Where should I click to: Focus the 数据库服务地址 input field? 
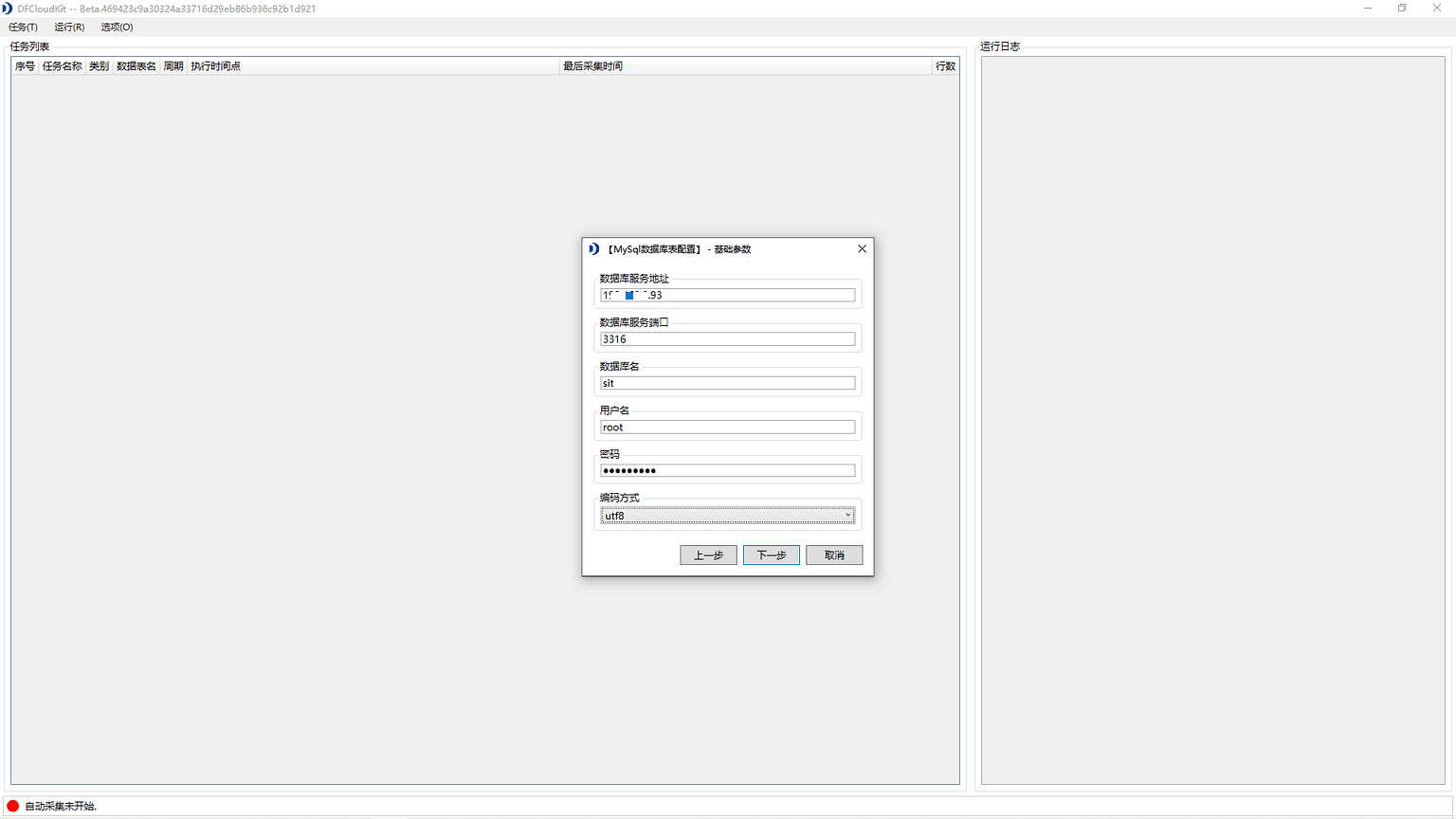click(x=727, y=295)
